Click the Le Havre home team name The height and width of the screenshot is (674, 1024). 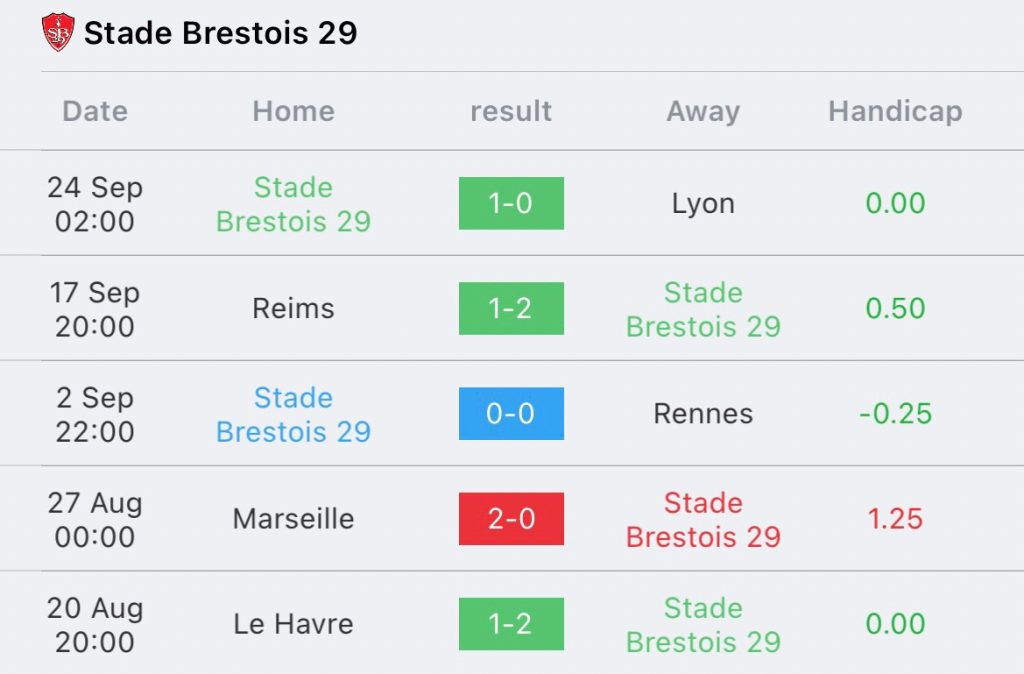[x=293, y=624]
